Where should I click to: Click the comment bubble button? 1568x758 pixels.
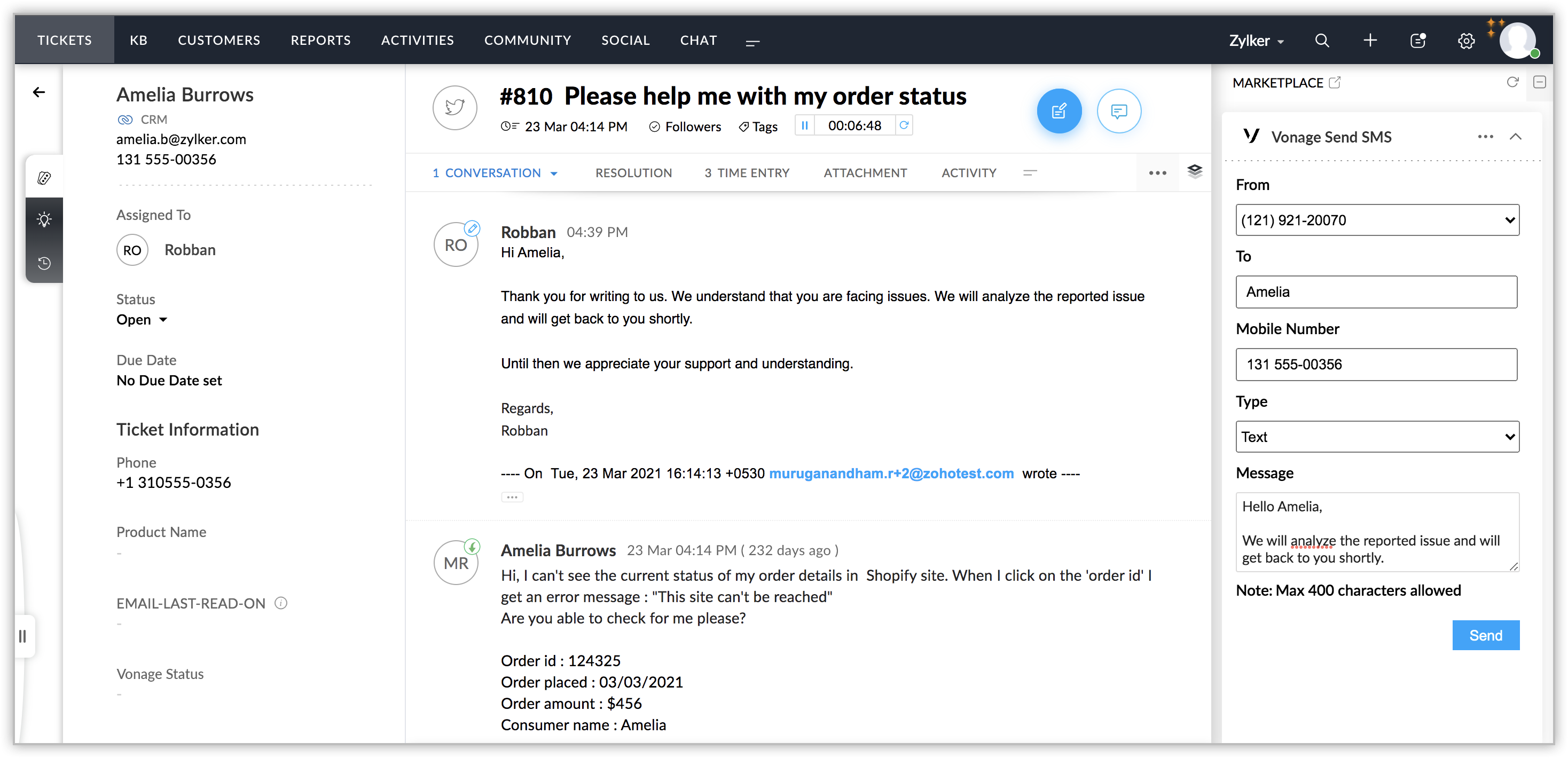(x=1118, y=110)
